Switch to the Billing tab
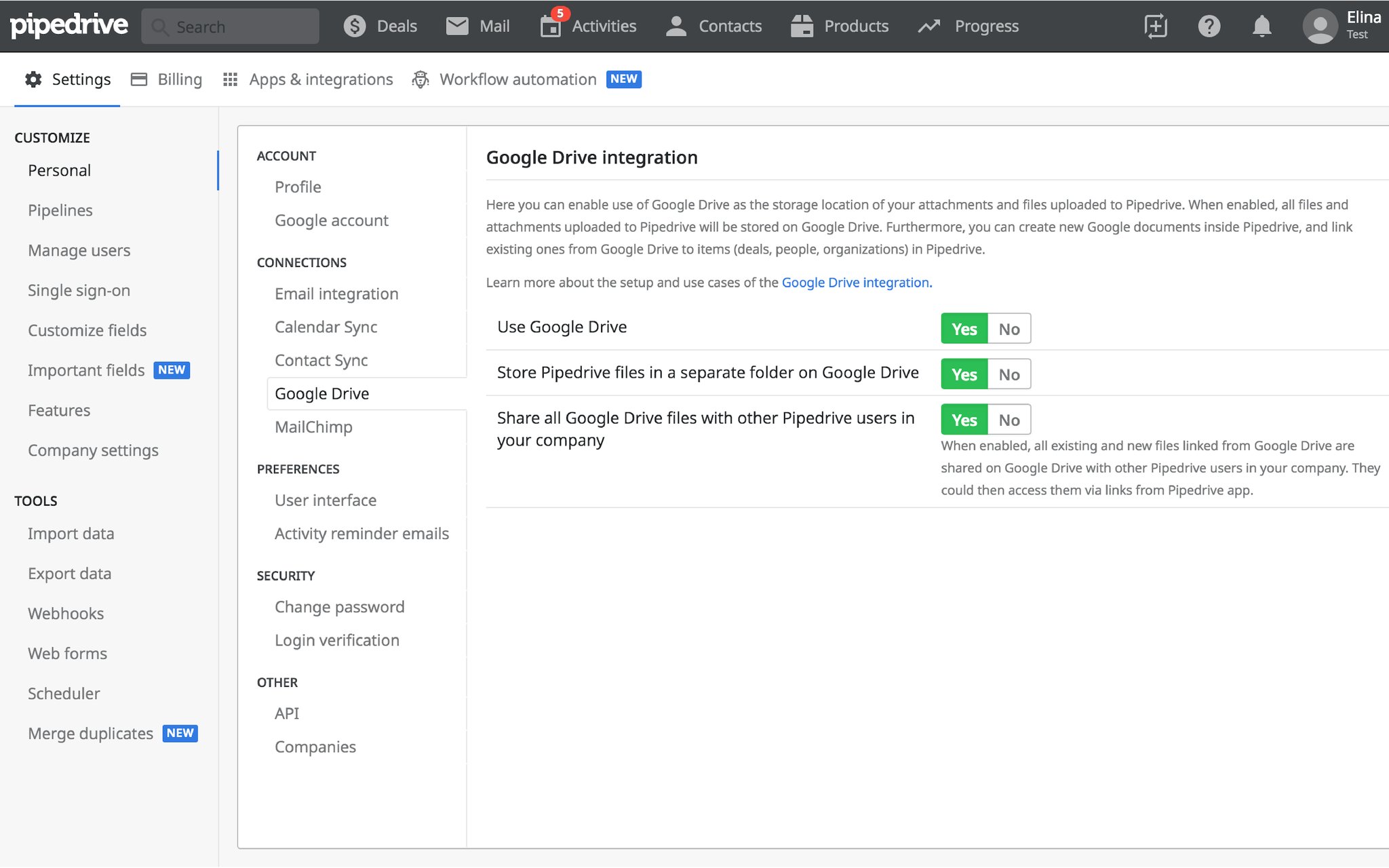This screenshot has height=868, width=1389. coord(179,79)
